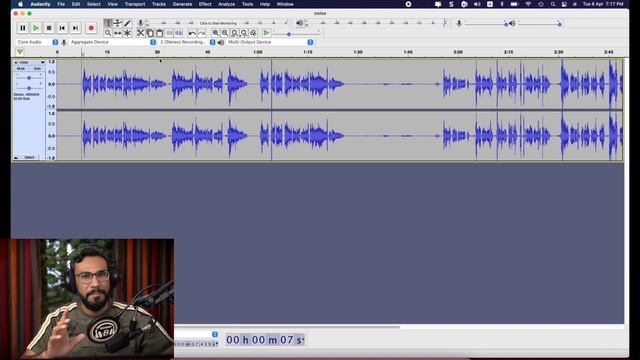This screenshot has height=360, width=640.
Task: Adjust the playback volume slider
Action: [x=540, y=24]
